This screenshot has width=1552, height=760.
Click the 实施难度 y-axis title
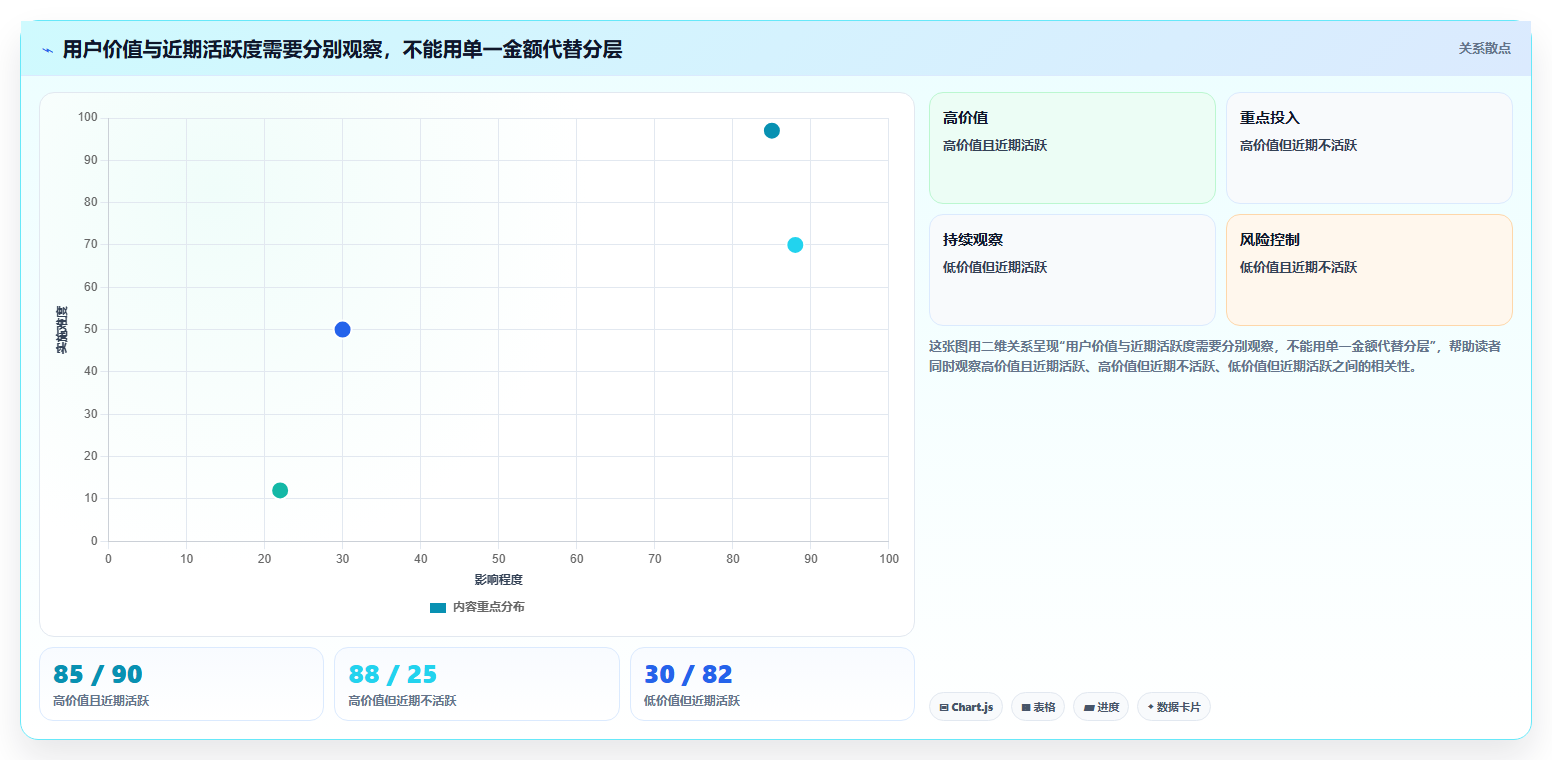pyautogui.click(x=62, y=330)
